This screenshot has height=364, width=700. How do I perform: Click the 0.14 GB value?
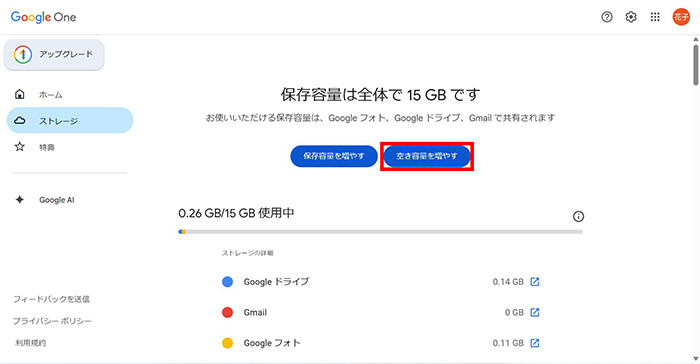click(508, 282)
